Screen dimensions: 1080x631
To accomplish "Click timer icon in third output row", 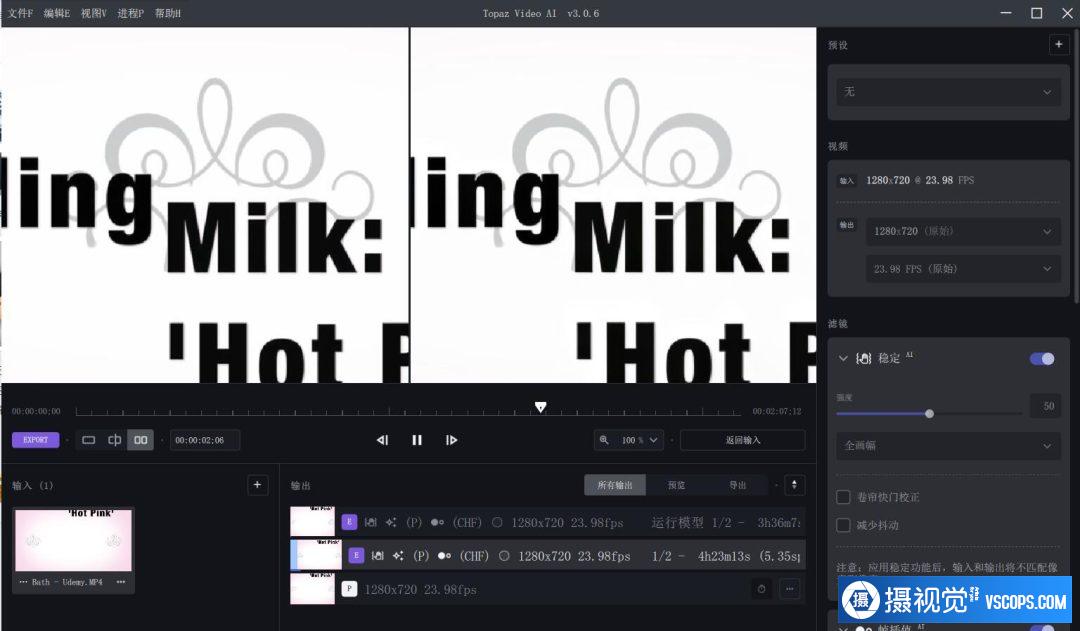I will (x=761, y=589).
